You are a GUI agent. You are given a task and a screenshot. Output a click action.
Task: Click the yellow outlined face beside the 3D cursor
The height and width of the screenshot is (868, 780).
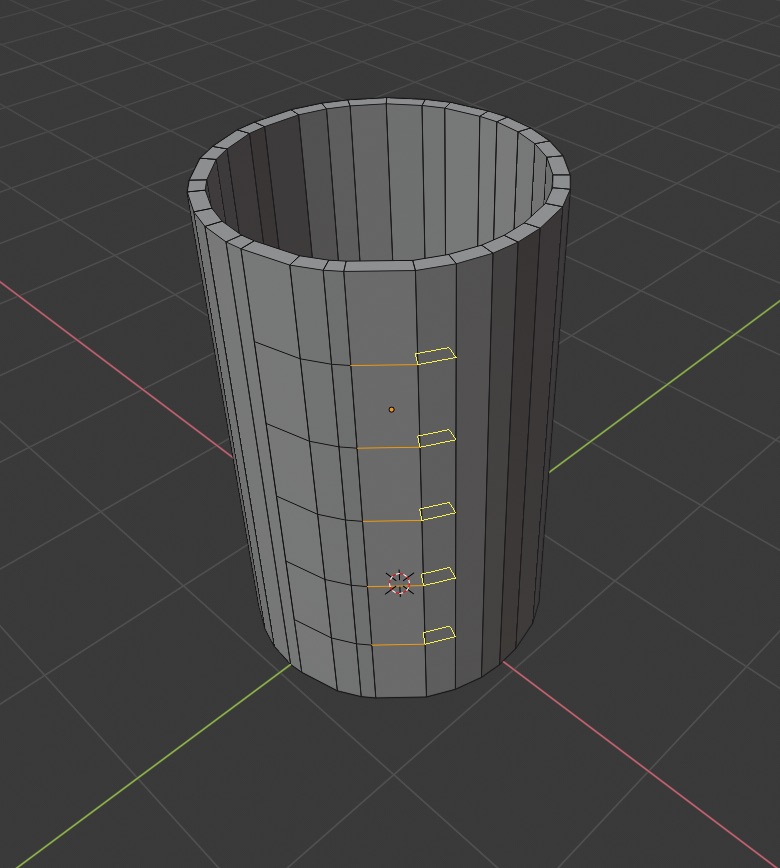coord(438,576)
